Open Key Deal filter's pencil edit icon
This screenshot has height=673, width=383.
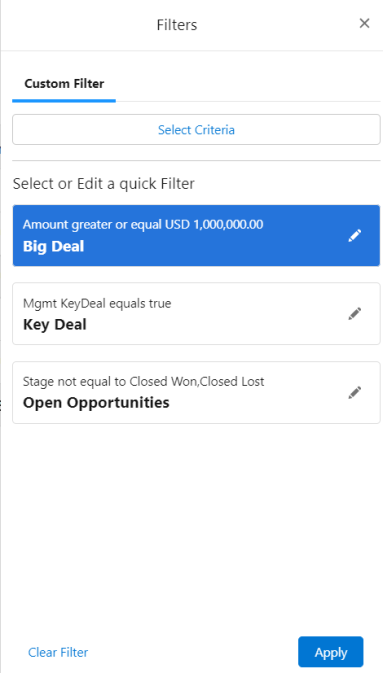click(355, 314)
